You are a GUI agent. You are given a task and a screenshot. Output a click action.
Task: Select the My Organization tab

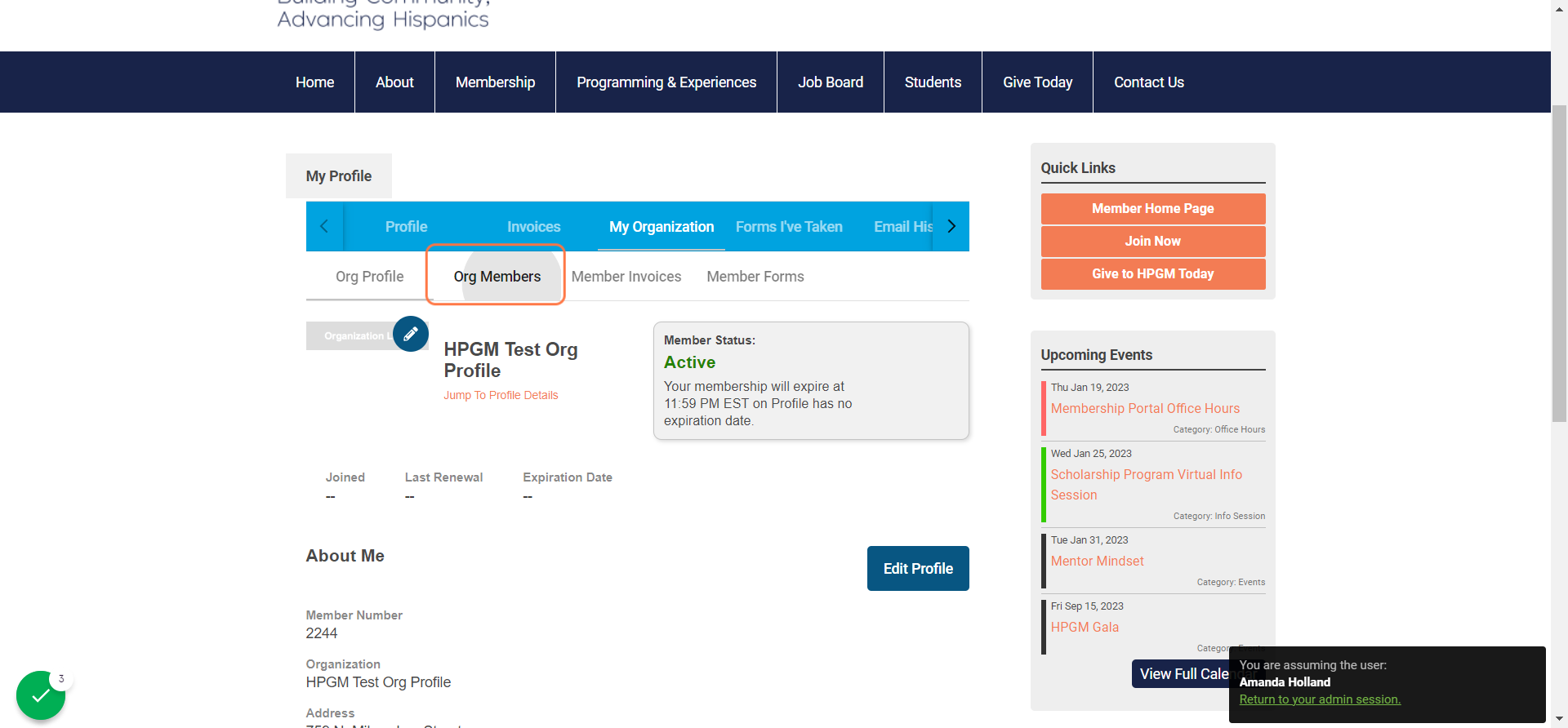[x=661, y=227]
